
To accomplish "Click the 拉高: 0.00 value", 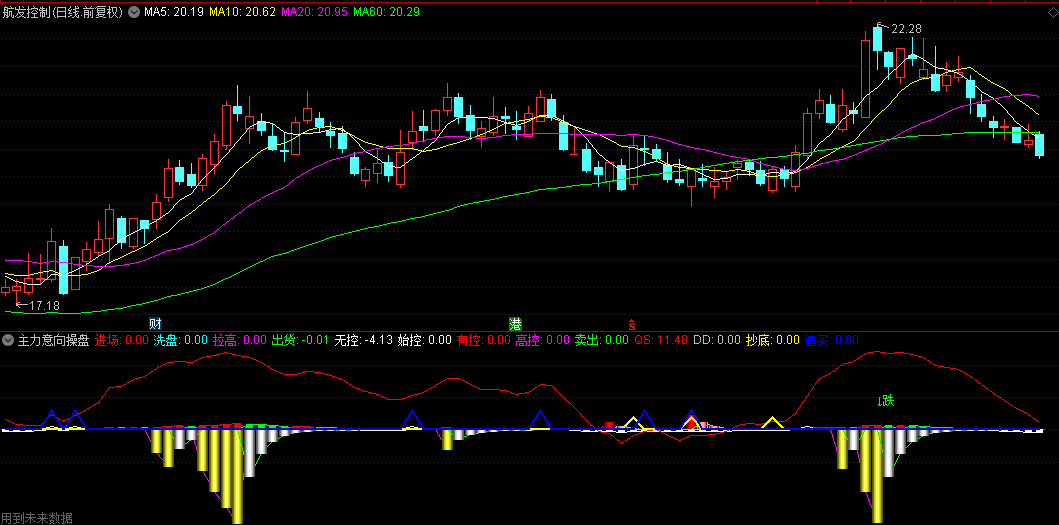I will 240,340.
